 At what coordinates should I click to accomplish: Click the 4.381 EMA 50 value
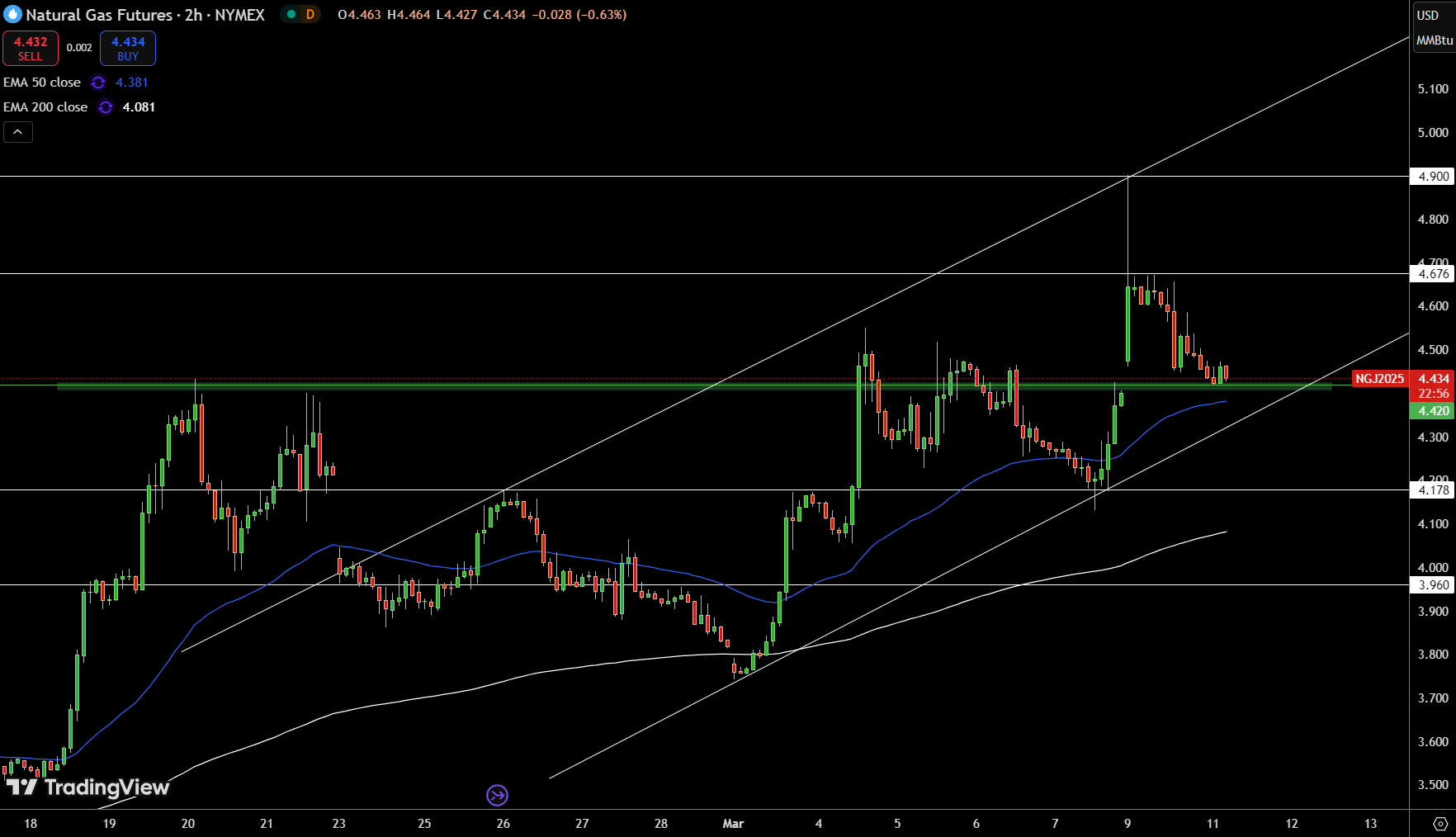(132, 83)
